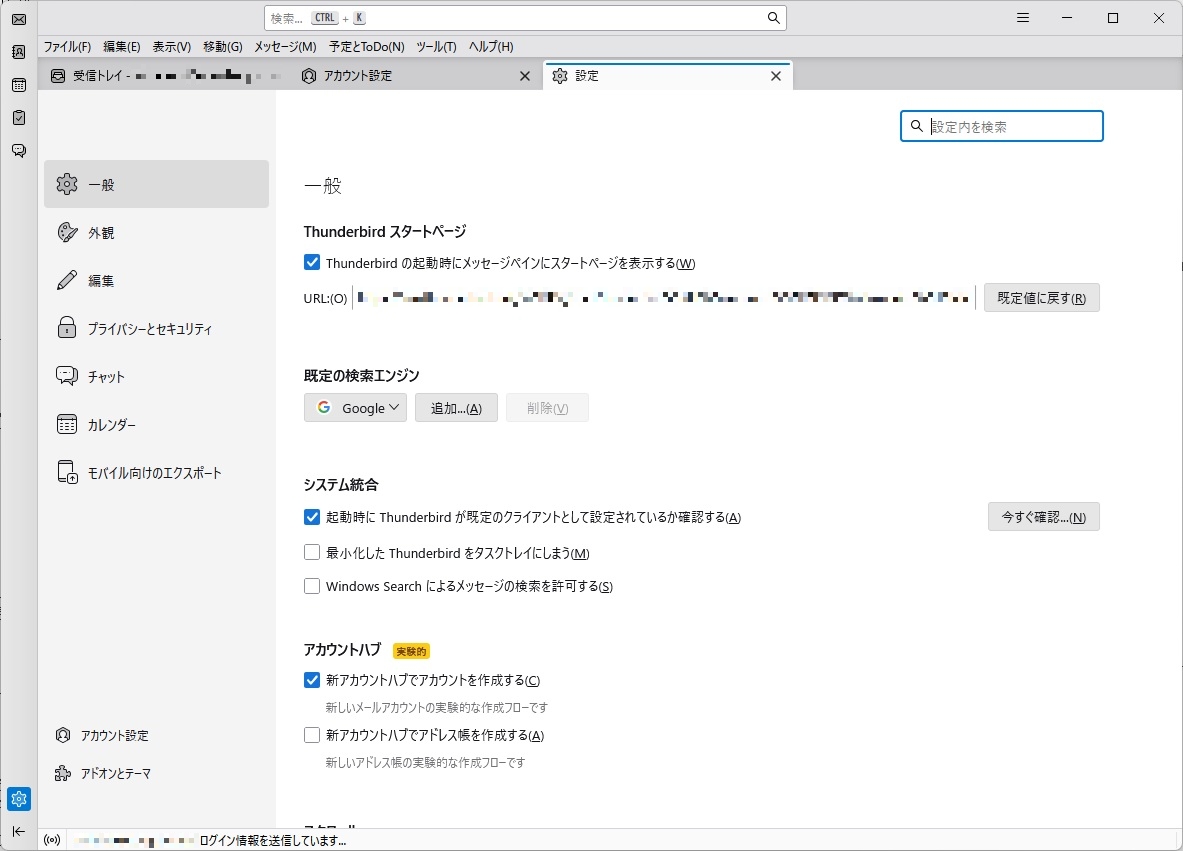The height and width of the screenshot is (851, 1183).
Task: Toggle 新アカウントハブでアカウントを作成する checkbox
Action: [x=312, y=680]
